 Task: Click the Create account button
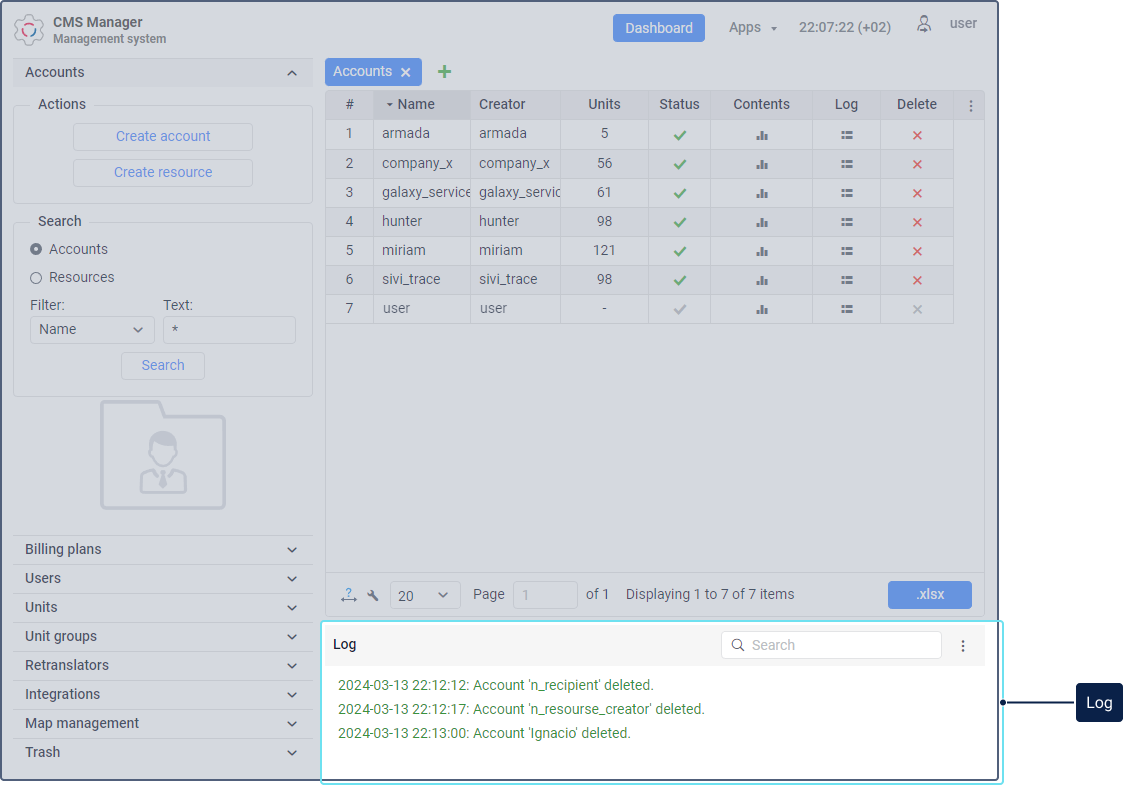click(163, 137)
